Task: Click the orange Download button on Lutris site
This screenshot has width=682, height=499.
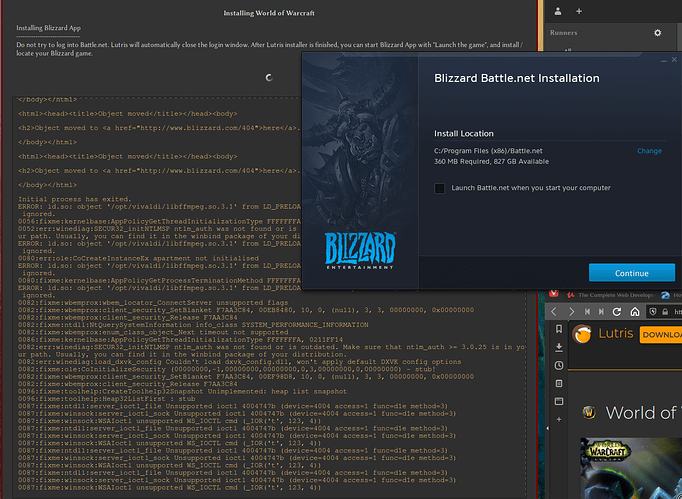Action: [661, 335]
